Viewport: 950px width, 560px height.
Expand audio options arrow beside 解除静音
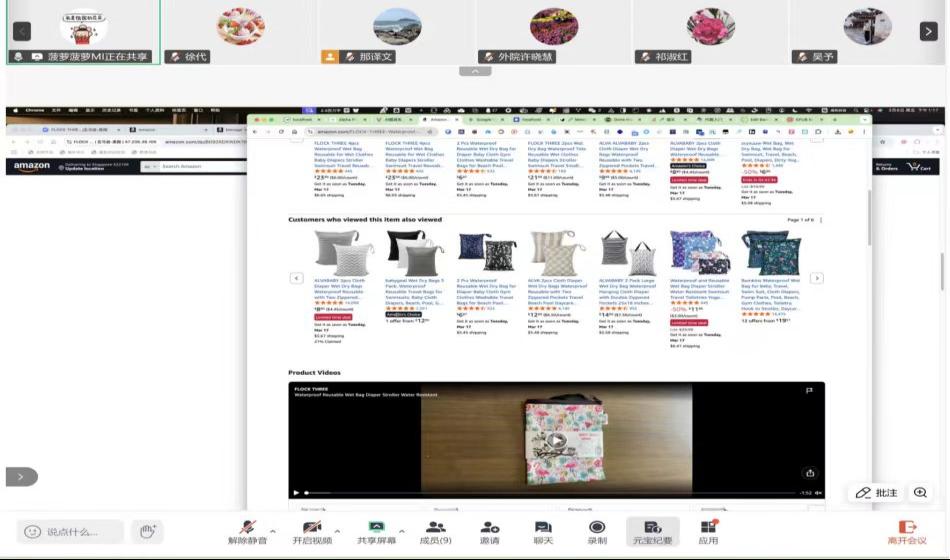(273, 531)
